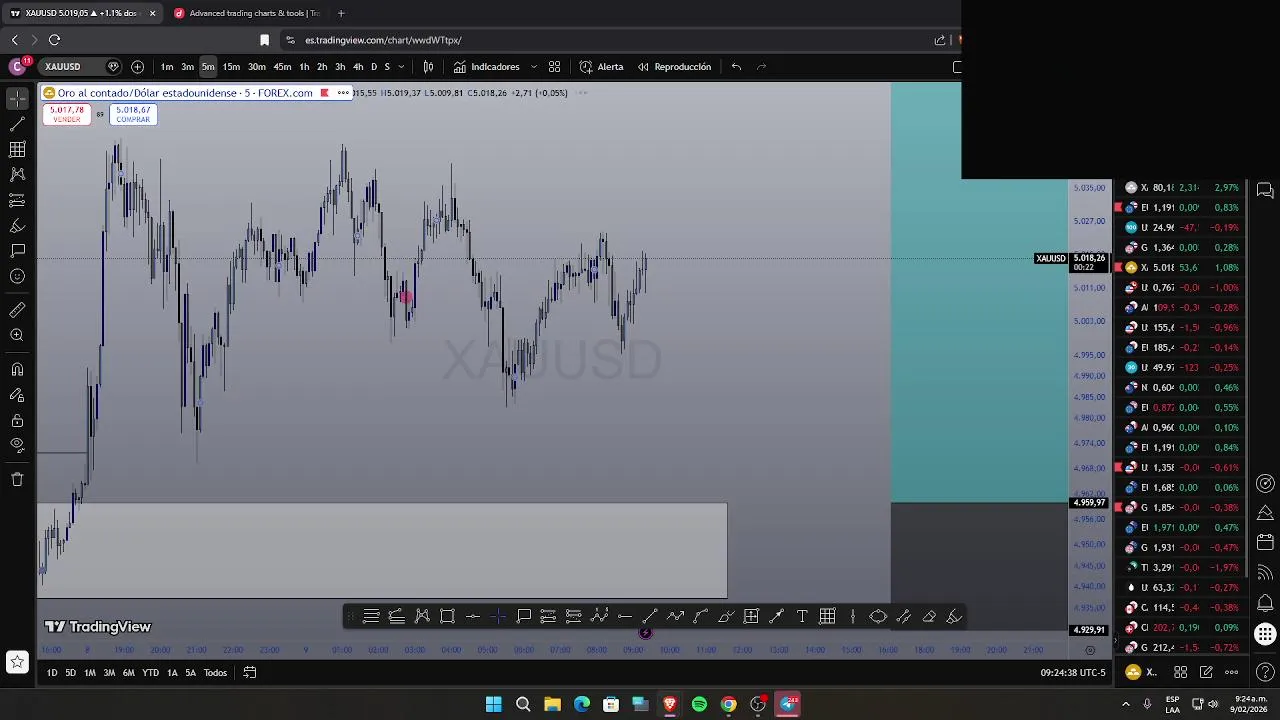The width and height of the screenshot is (1280, 720).
Task: Open chat messages panel on right sidebar
Action: click(1265, 190)
